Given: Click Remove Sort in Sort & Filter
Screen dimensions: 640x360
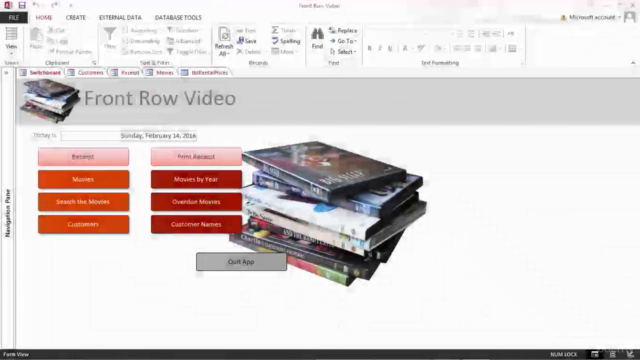Looking at the screenshot, I should (142, 52).
